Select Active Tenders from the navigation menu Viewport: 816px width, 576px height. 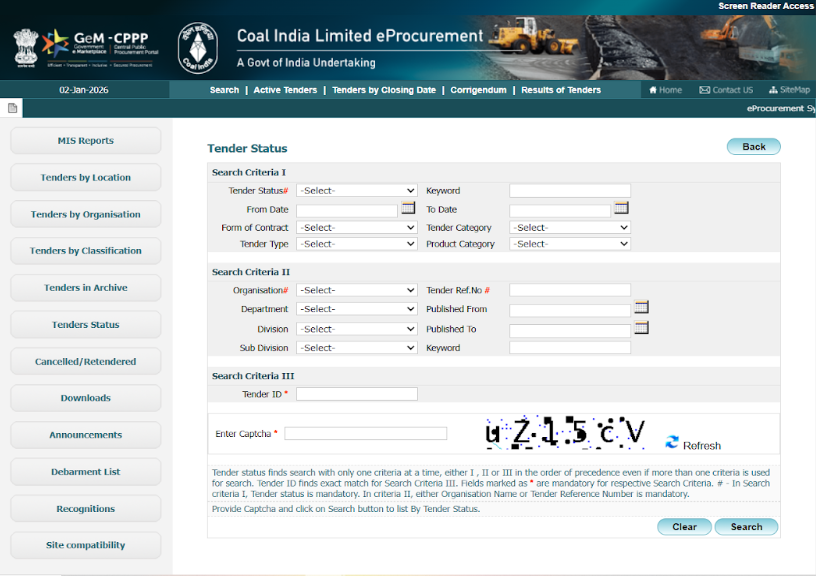pyautogui.click(x=286, y=89)
